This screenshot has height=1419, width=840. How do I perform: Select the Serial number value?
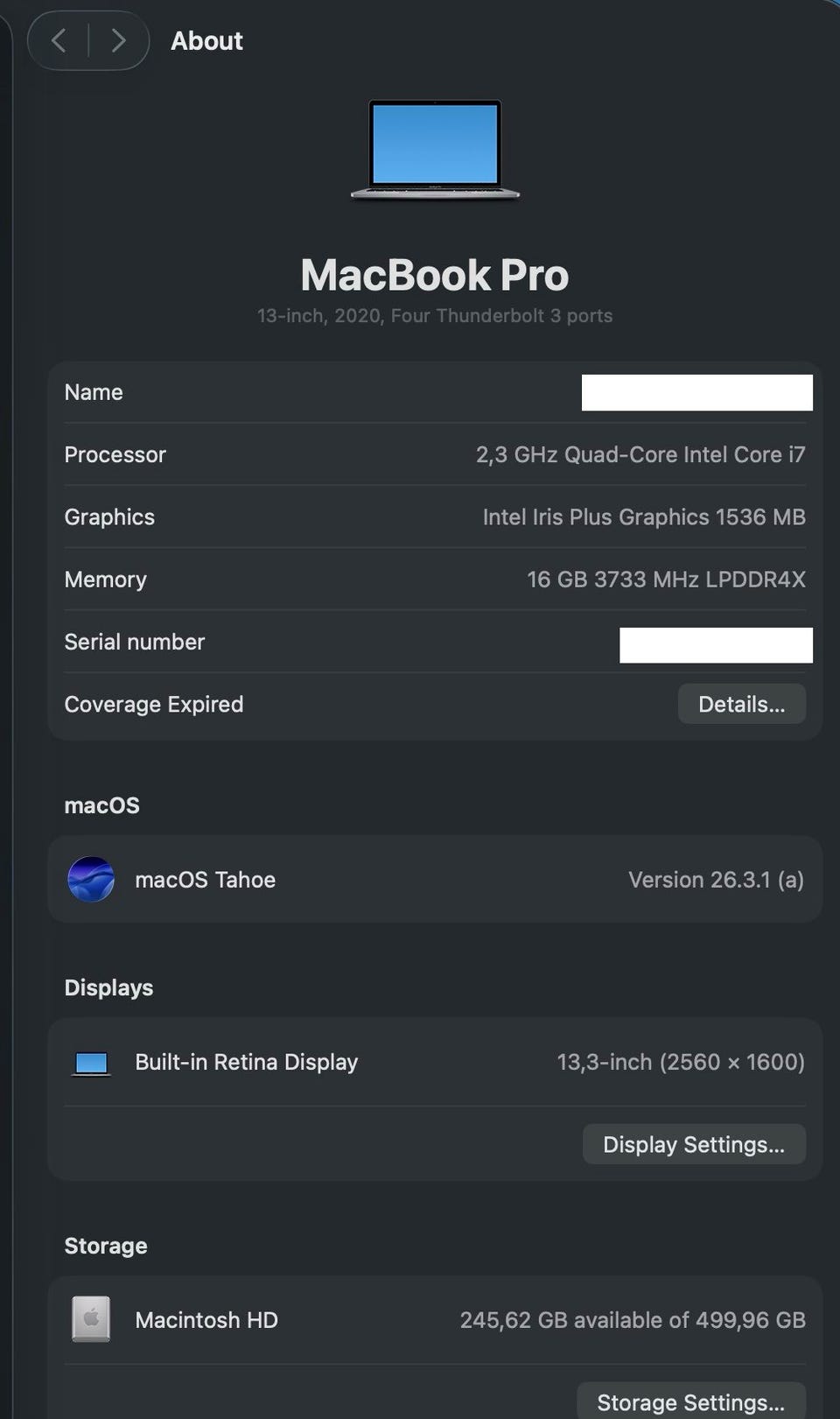pyautogui.click(x=716, y=645)
